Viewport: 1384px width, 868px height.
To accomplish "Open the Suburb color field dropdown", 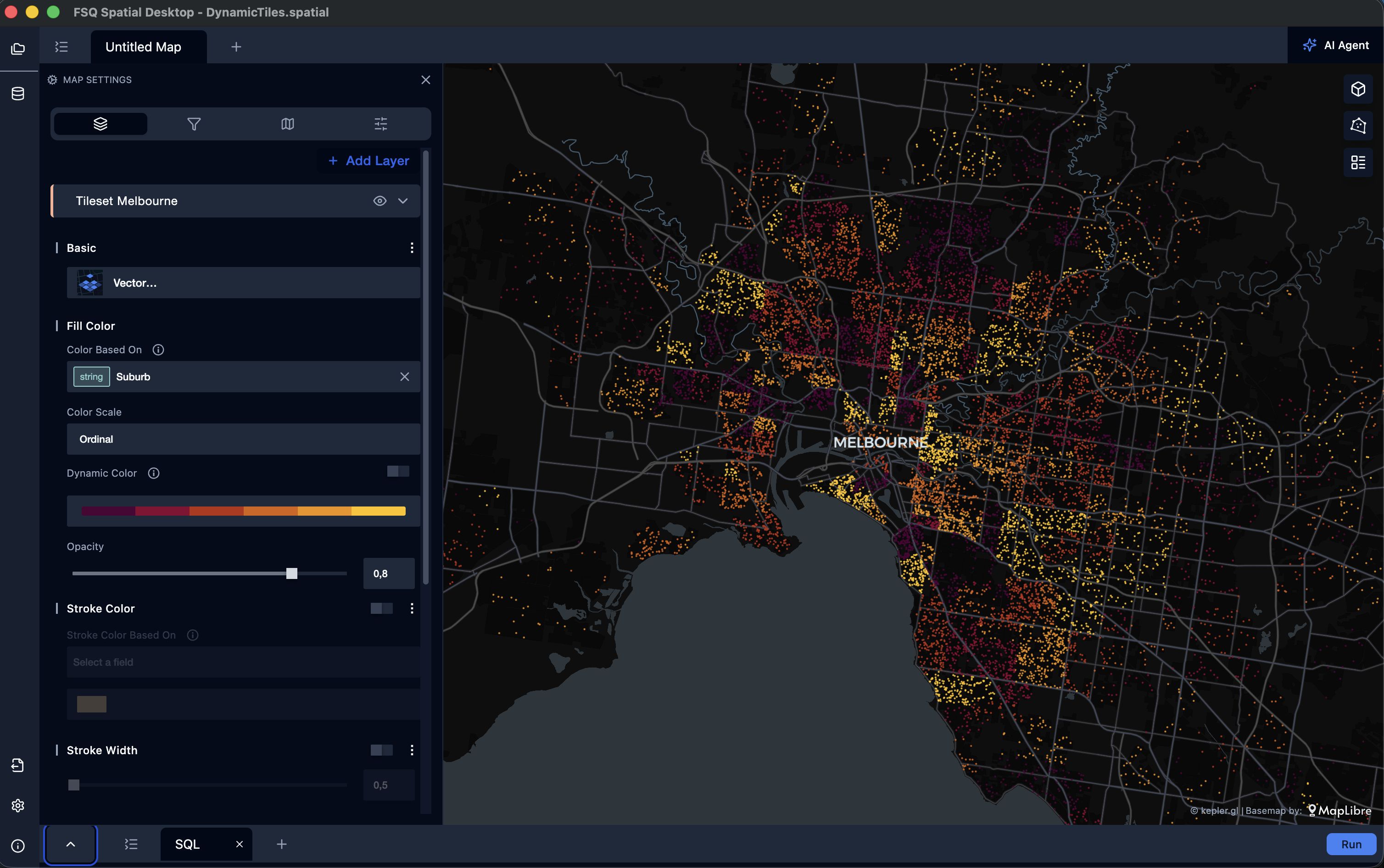I will (235, 377).
